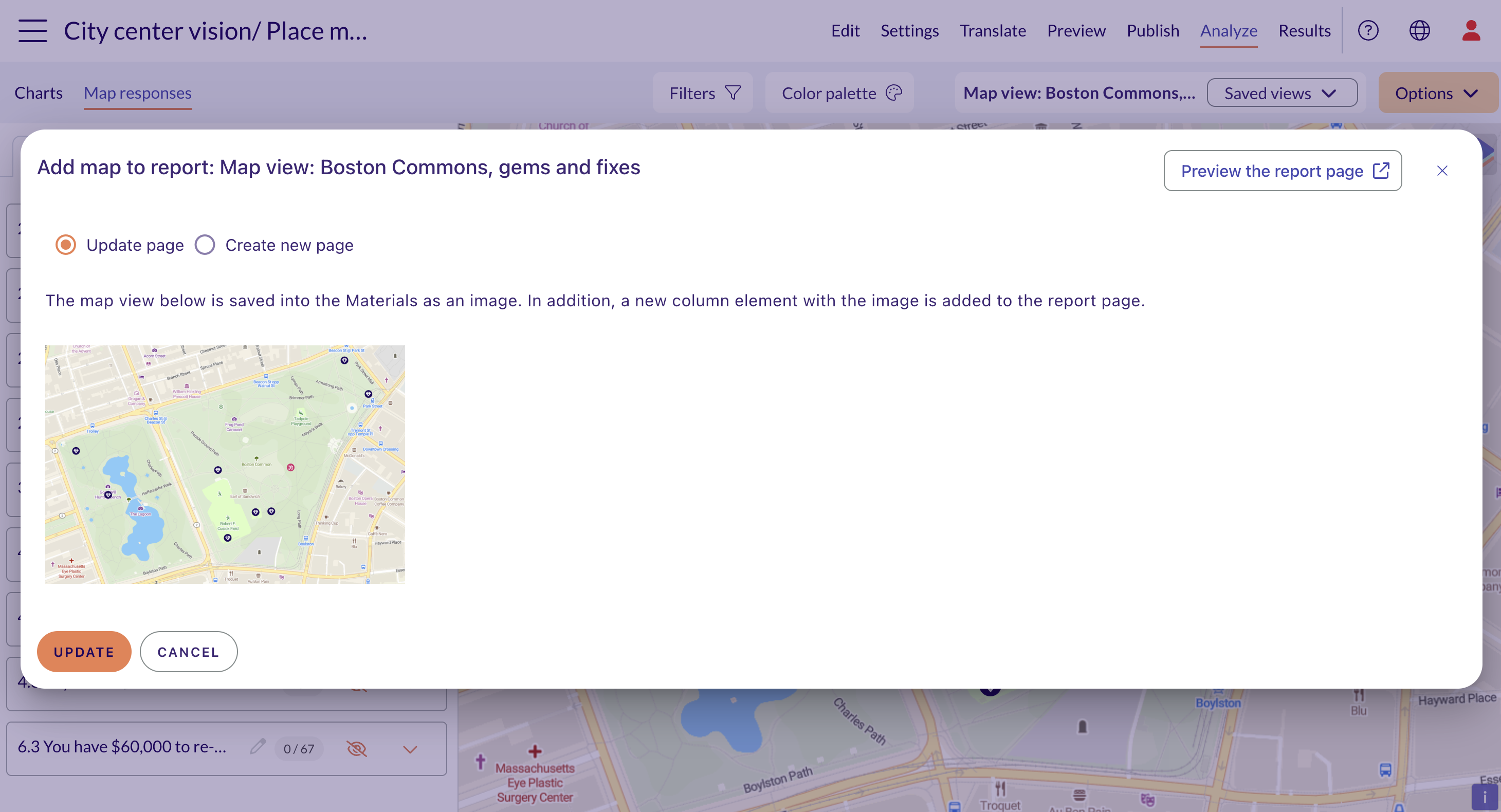Click the pink marker on thumbnail map

pos(290,467)
